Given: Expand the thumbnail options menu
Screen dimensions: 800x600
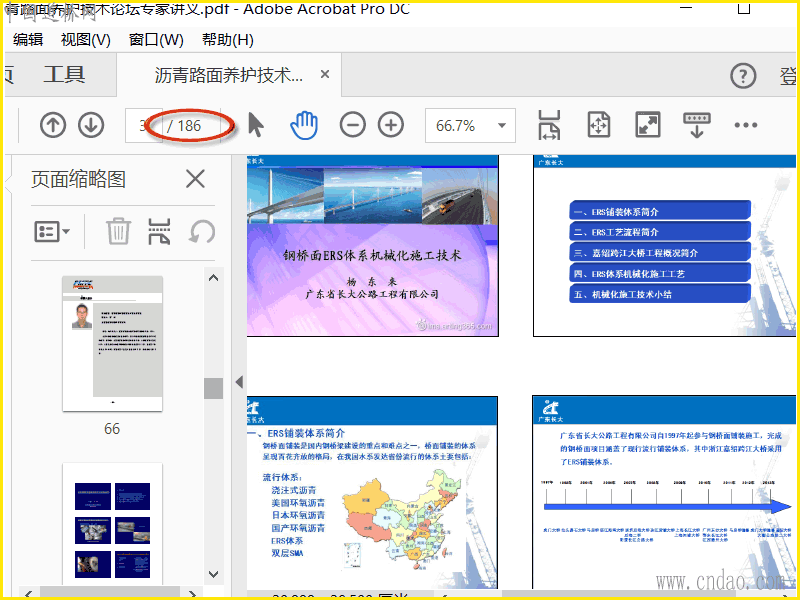Looking at the screenshot, I should [x=52, y=231].
